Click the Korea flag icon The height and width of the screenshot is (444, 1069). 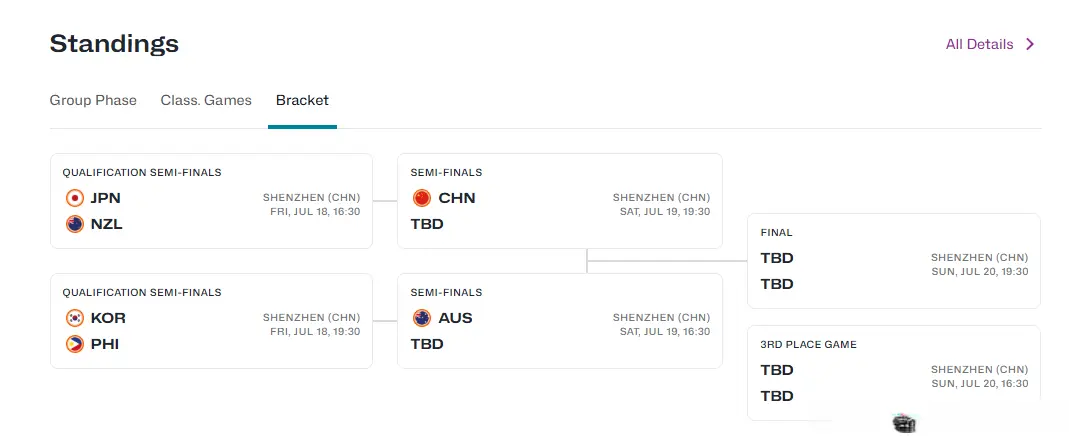click(x=74, y=318)
